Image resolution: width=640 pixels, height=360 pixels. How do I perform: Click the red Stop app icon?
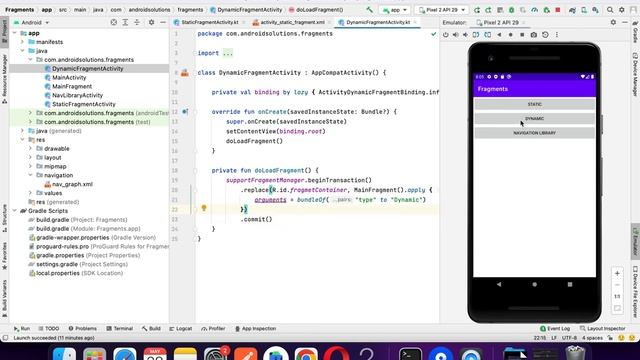(558, 10)
